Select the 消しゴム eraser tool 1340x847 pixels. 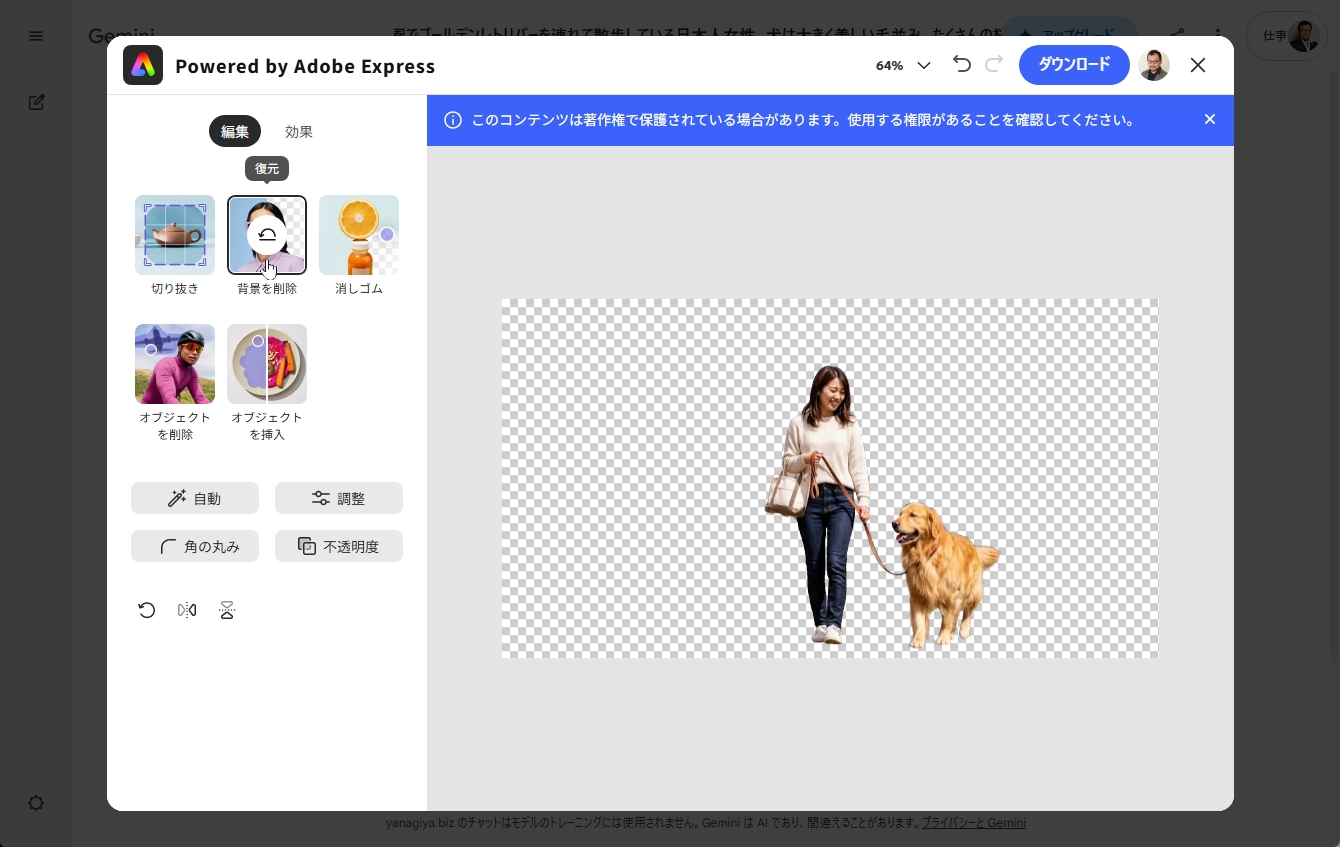coord(359,235)
